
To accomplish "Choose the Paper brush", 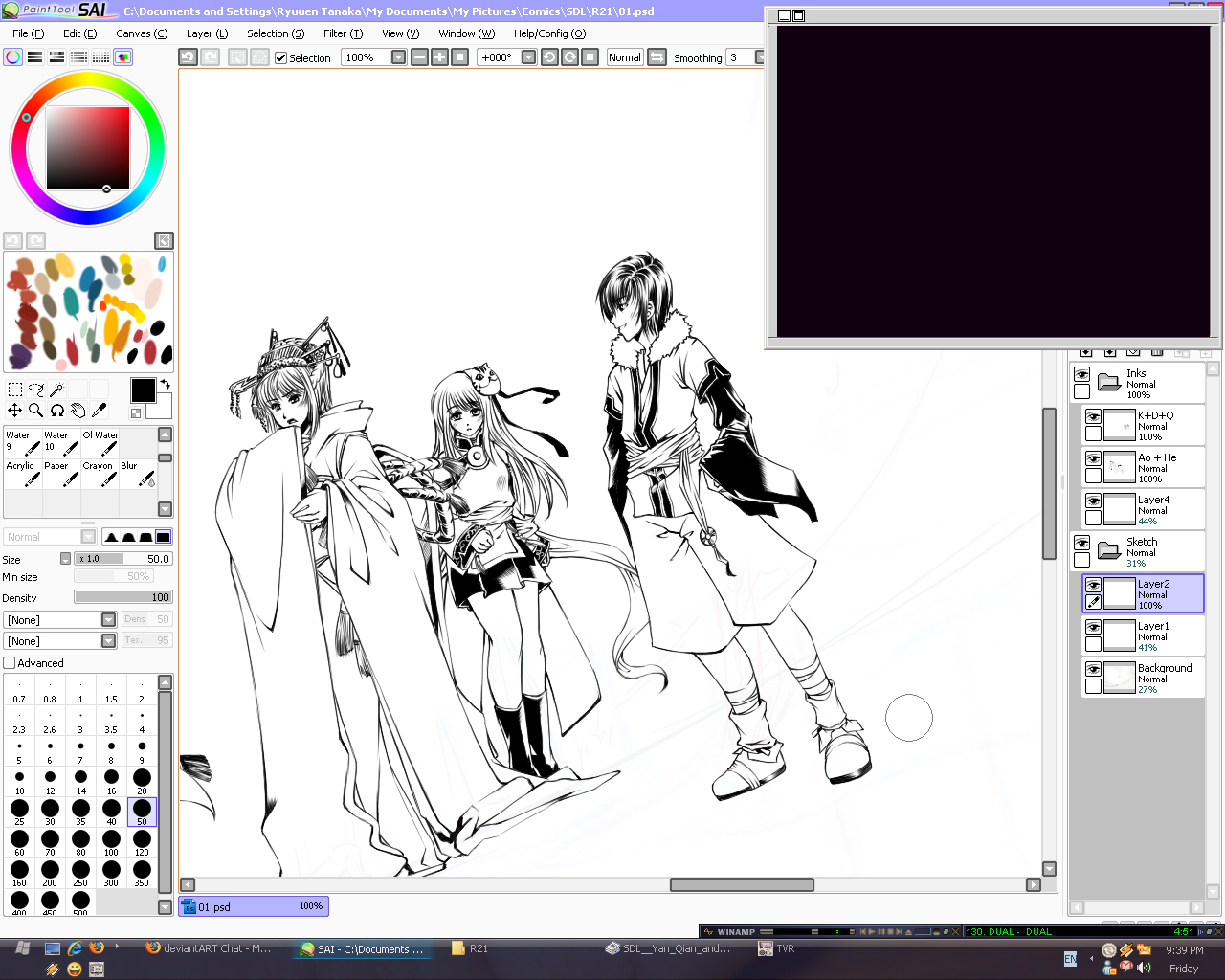I will pyautogui.click(x=61, y=474).
